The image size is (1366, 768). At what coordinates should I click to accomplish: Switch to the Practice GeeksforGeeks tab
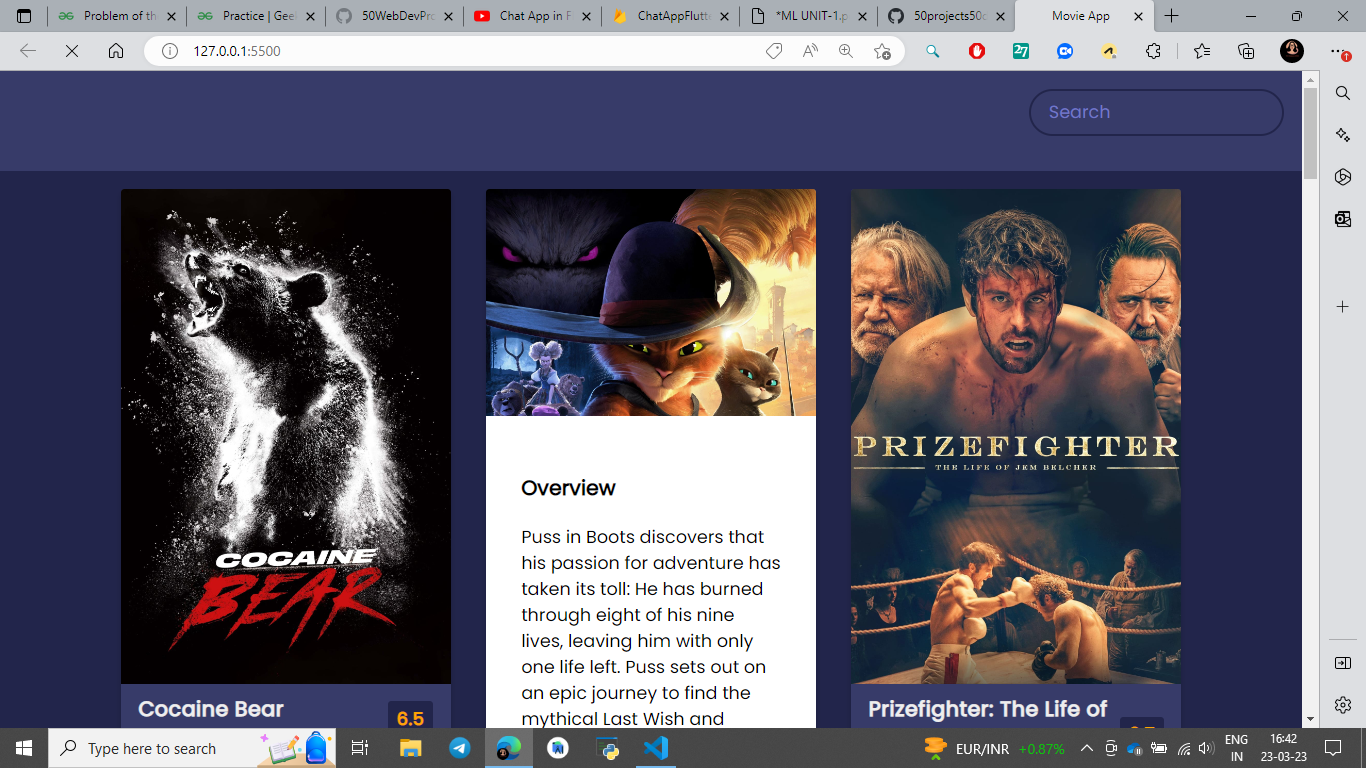[x=255, y=16]
